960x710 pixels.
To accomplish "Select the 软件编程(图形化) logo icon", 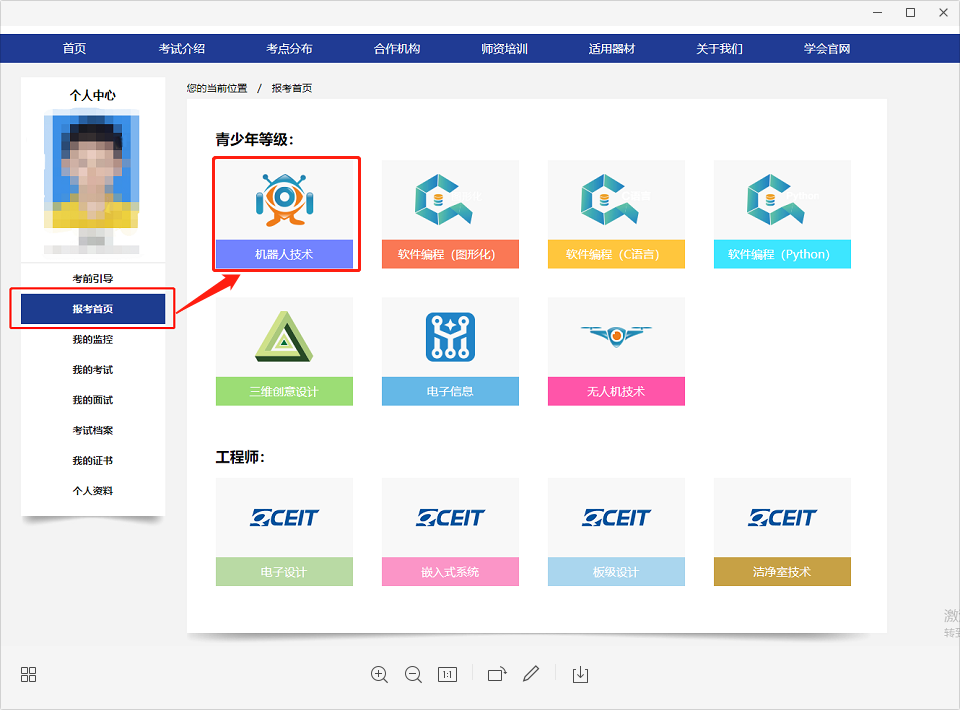I will click(444, 200).
